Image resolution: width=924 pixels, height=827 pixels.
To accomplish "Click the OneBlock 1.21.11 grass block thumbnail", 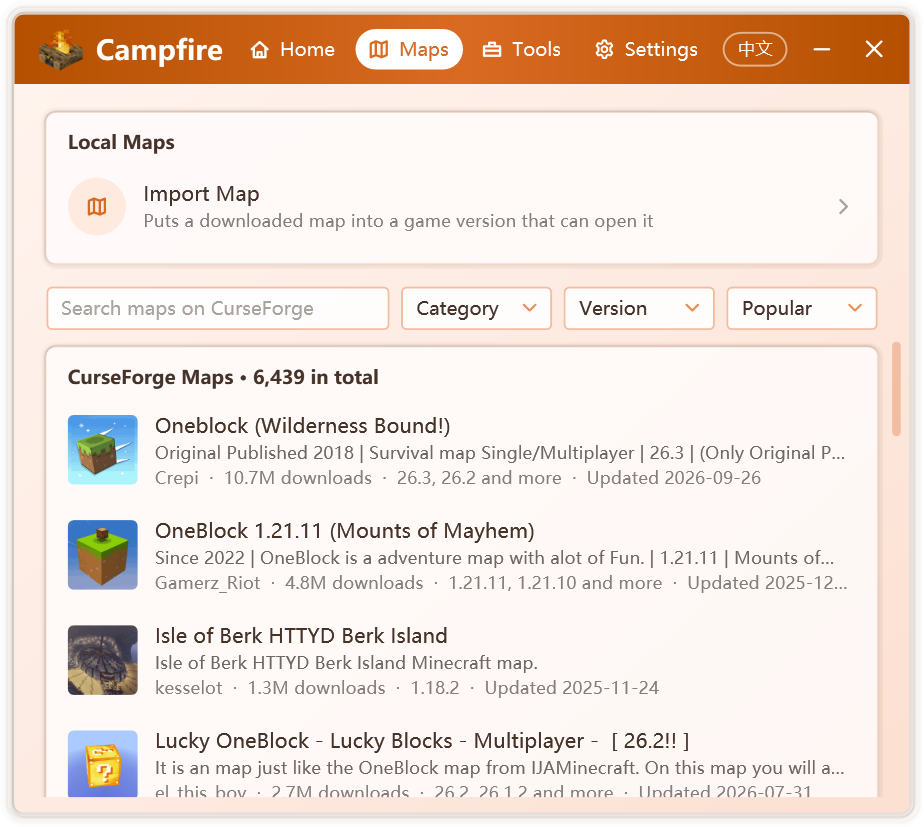I will [103, 555].
